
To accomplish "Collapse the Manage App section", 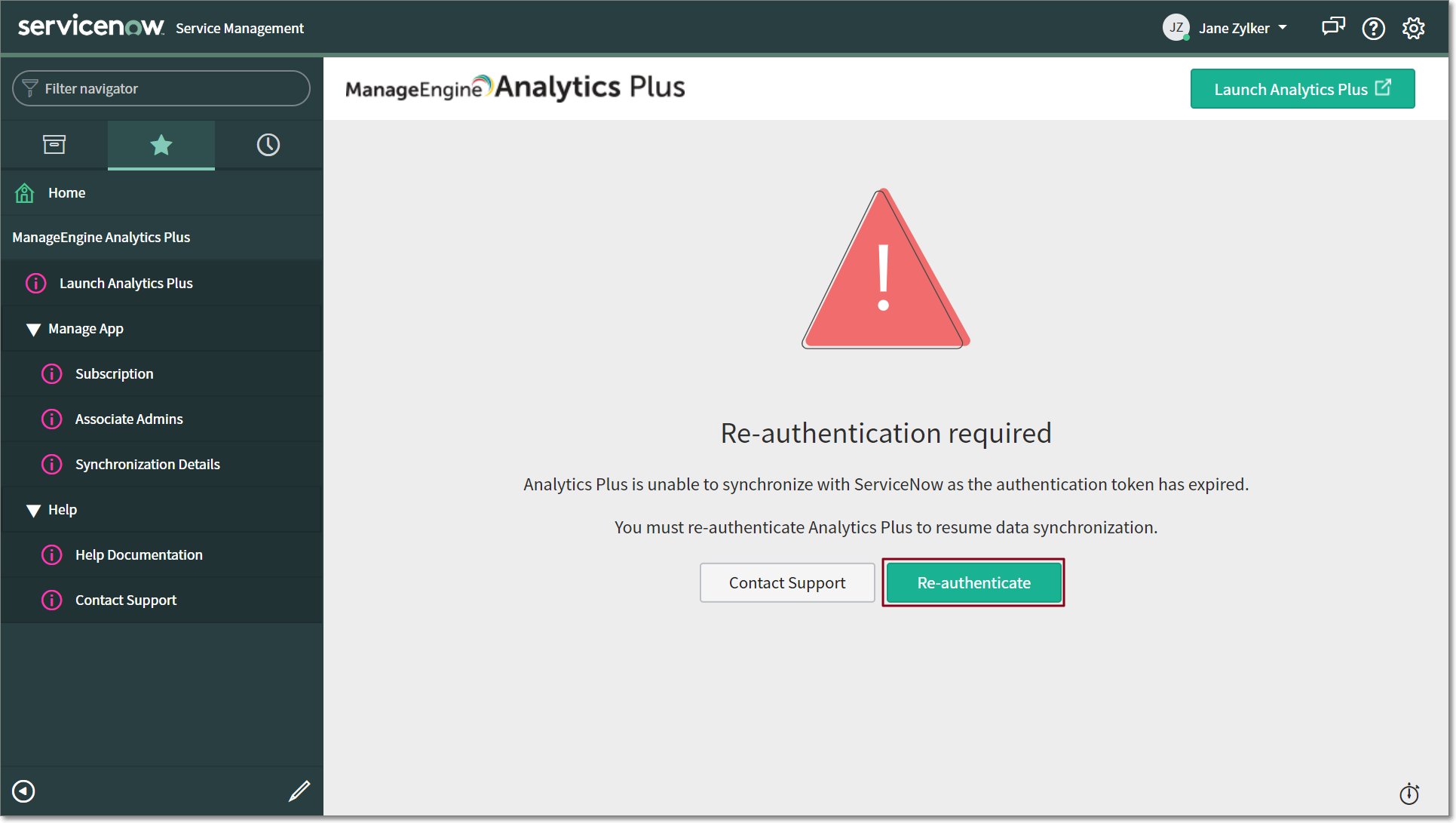I will [x=33, y=330].
